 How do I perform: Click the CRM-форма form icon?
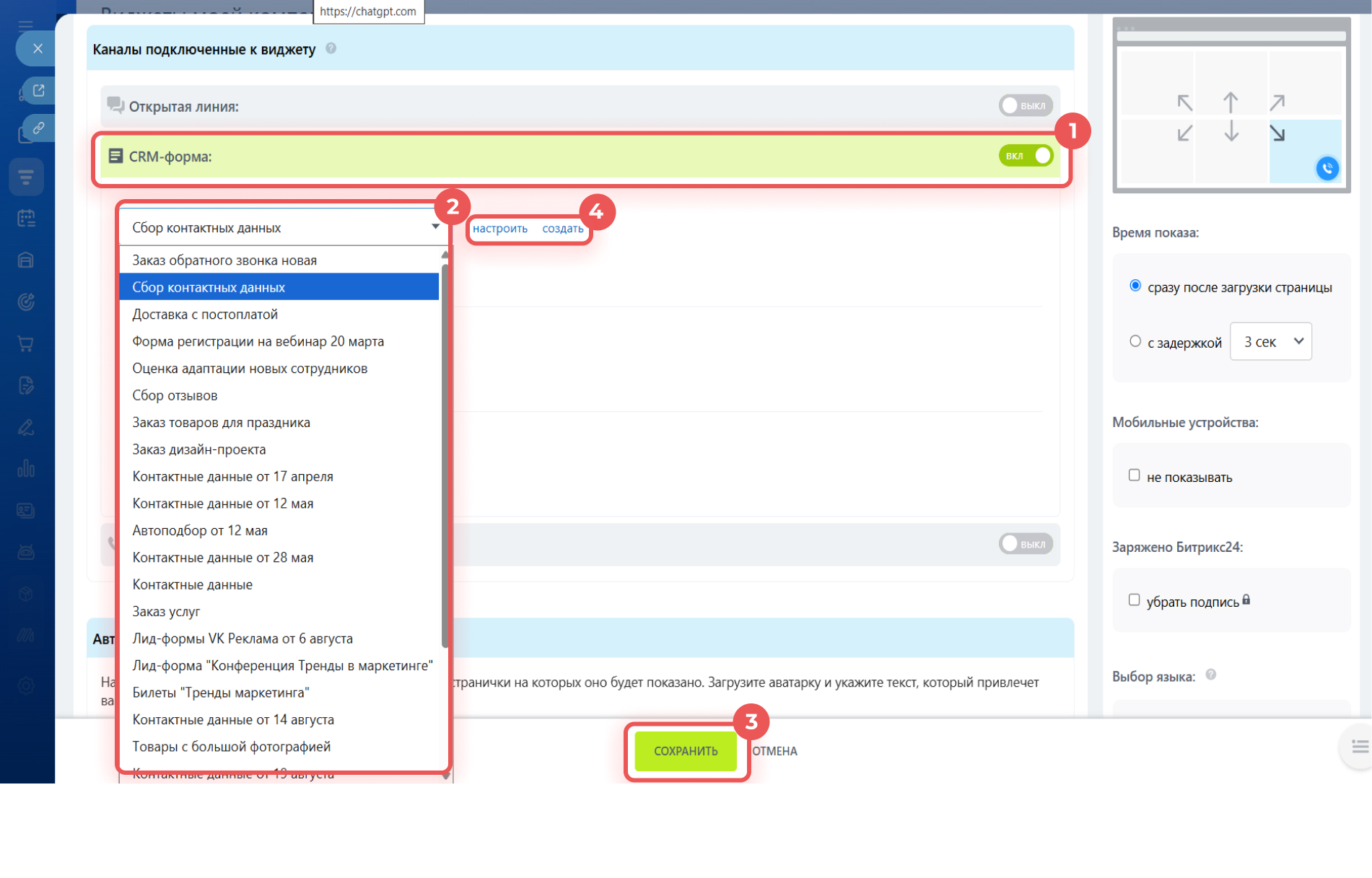pyautogui.click(x=115, y=156)
